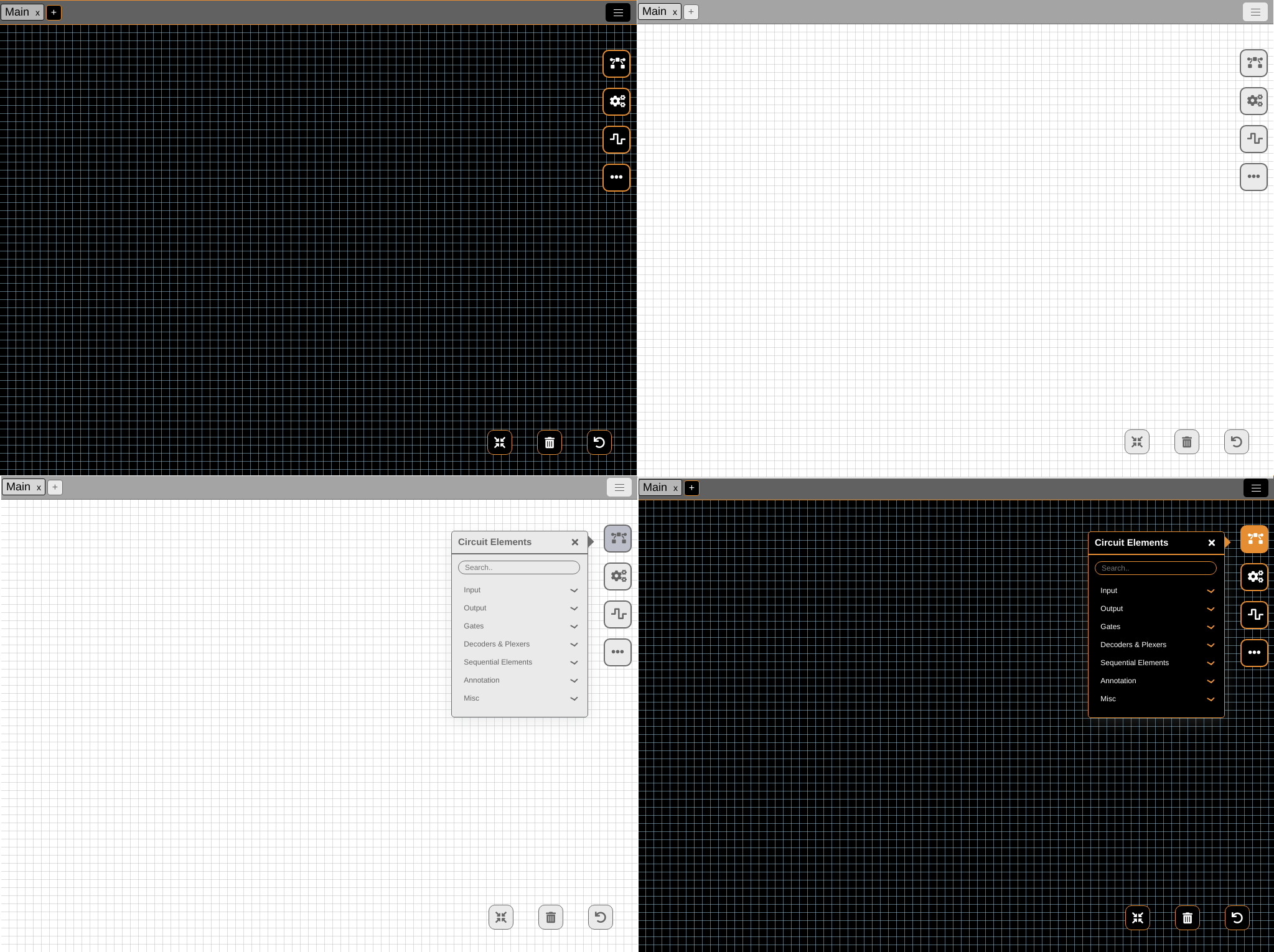Switch to the Main tab in bottom-left canvas
The width and height of the screenshot is (1274, 952).
pos(19,487)
